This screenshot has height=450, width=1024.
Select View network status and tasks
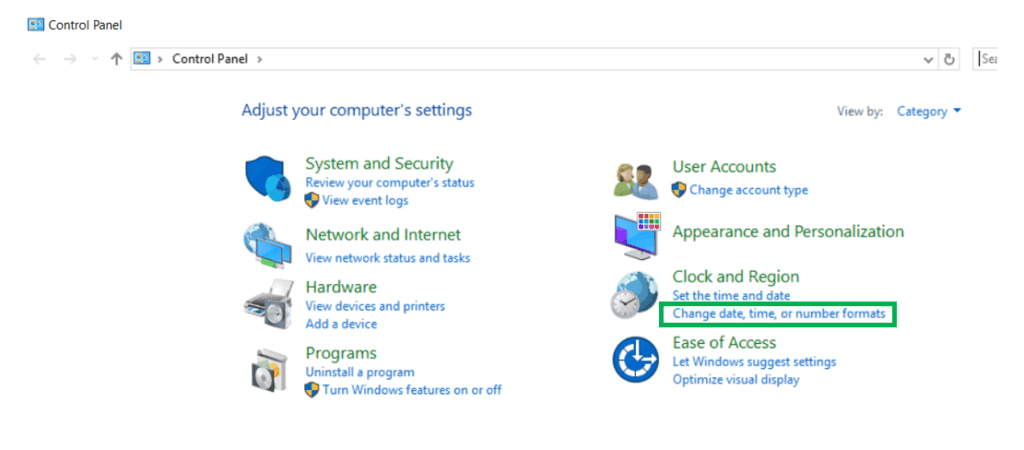tap(387, 258)
